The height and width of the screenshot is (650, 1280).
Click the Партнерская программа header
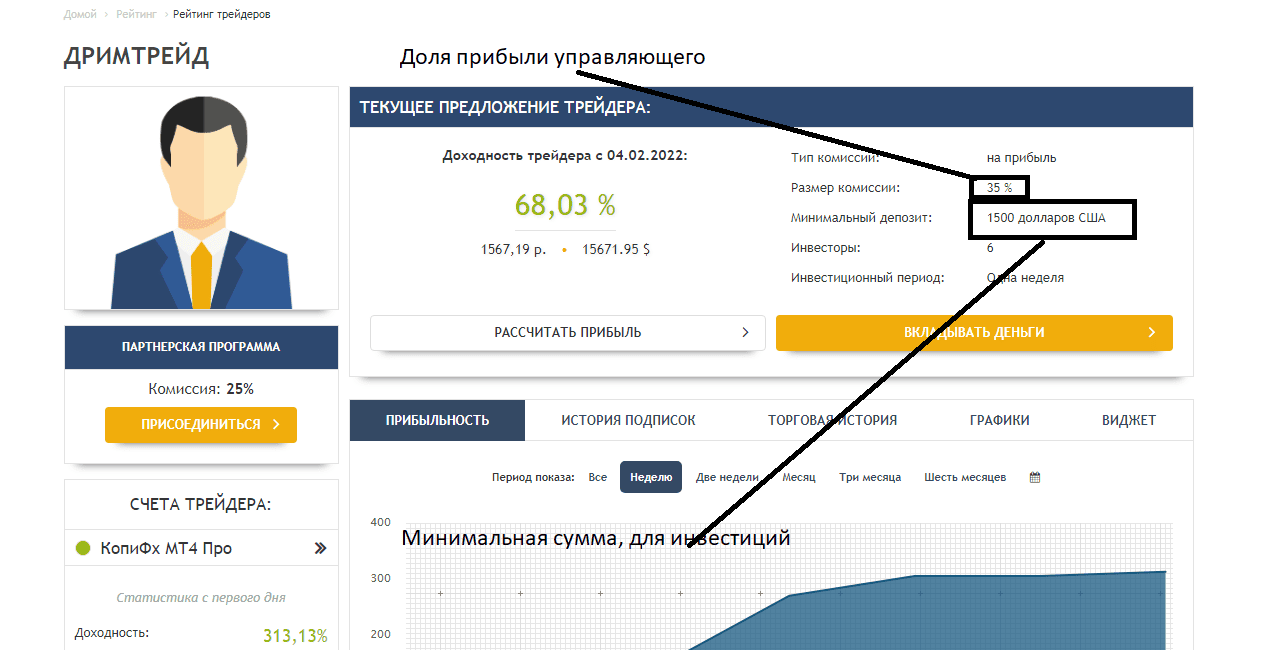tap(201, 347)
